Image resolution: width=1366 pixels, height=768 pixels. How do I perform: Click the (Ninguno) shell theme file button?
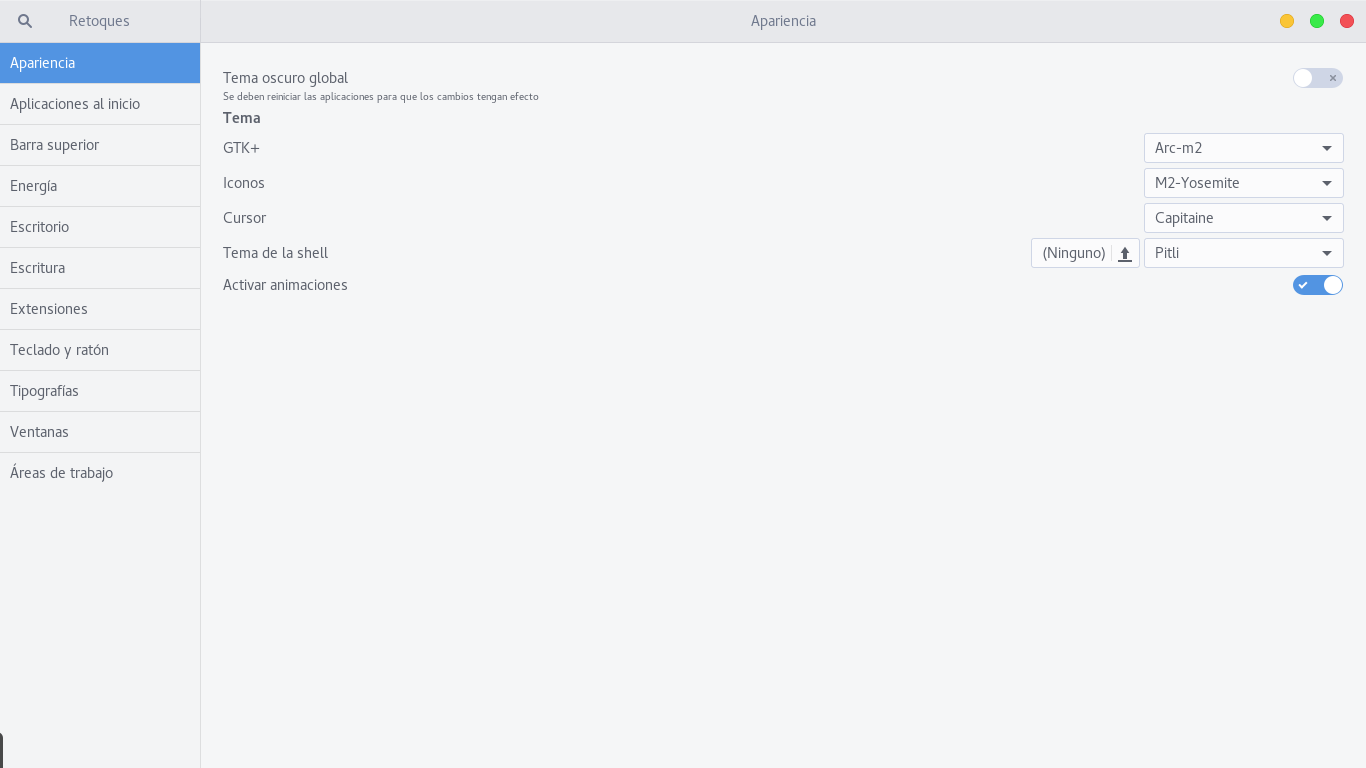pyautogui.click(x=1073, y=253)
